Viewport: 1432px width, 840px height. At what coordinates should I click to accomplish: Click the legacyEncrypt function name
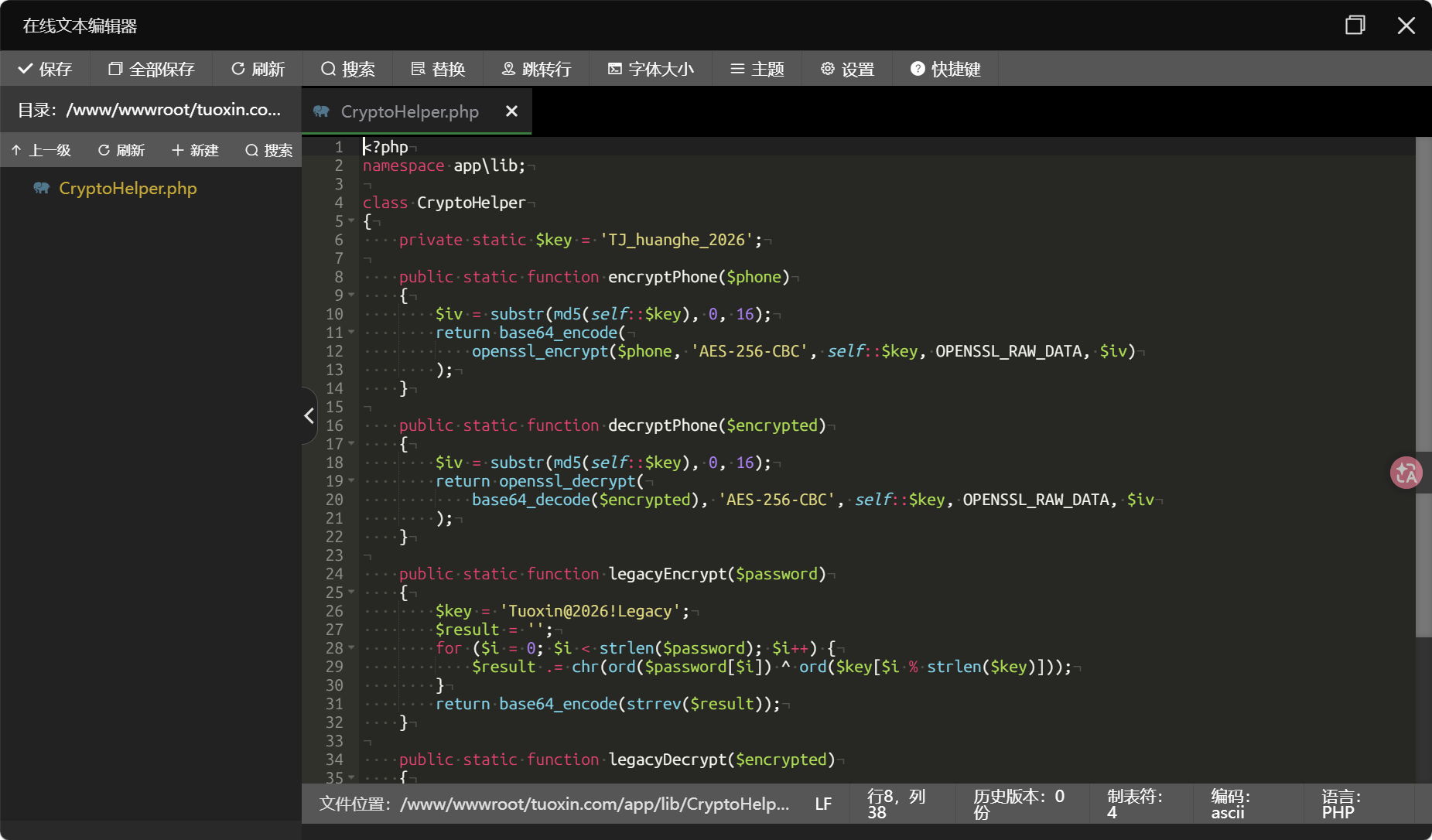(667, 573)
